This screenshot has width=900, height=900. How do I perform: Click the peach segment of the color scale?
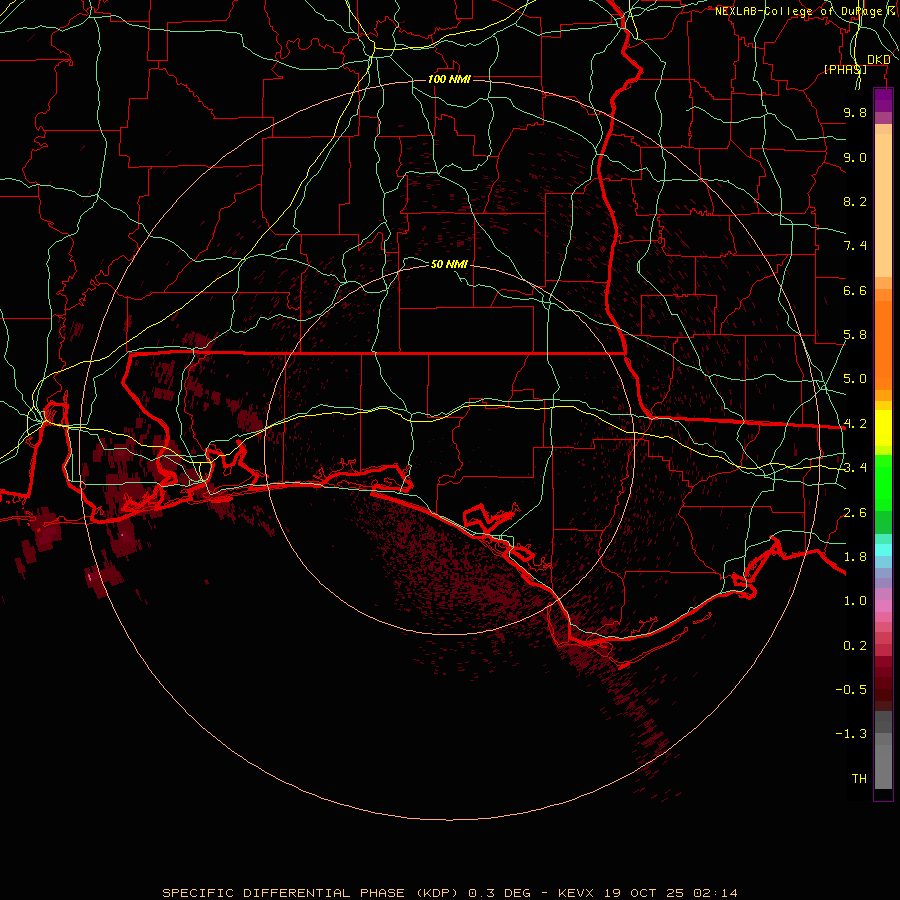point(883,205)
